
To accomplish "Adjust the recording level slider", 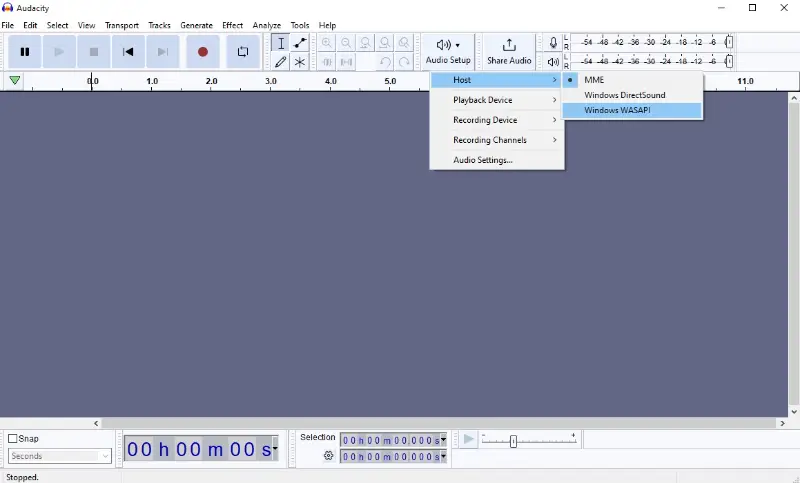I will pos(729,42).
